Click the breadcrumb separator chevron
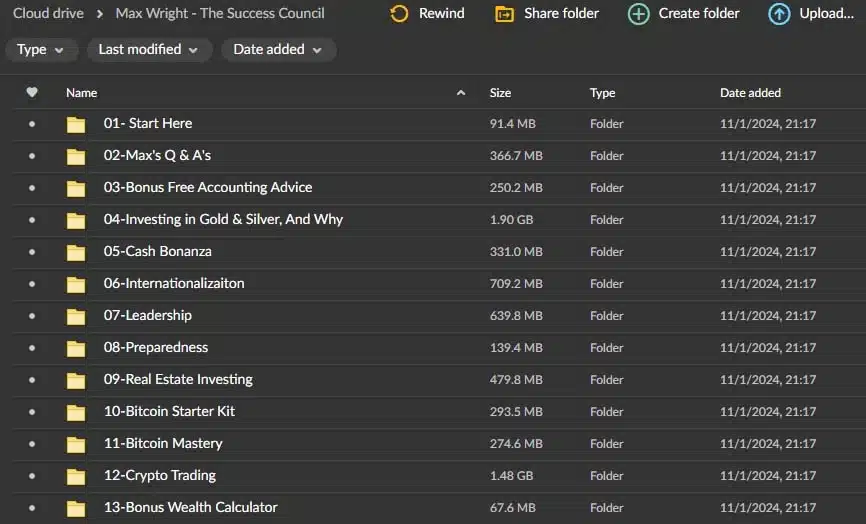 point(100,14)
